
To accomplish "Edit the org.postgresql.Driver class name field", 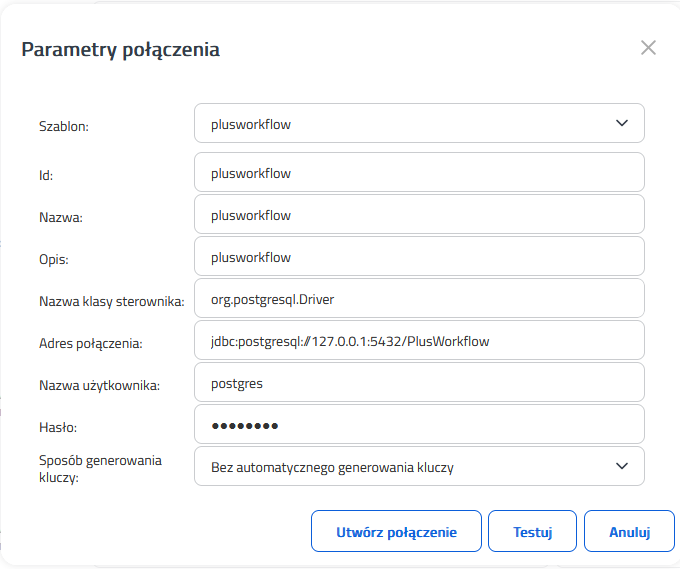I will click(419, 298).
